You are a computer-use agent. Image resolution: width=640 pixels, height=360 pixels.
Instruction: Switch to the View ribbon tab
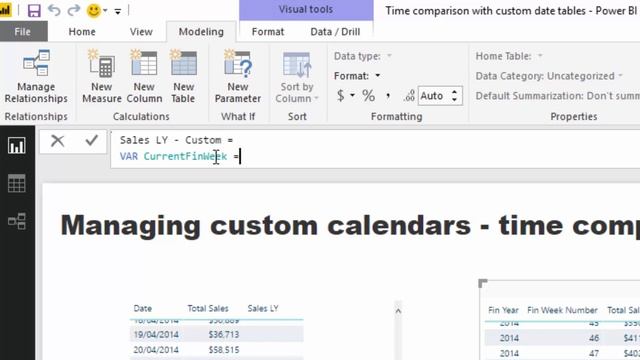coord(141,31)
